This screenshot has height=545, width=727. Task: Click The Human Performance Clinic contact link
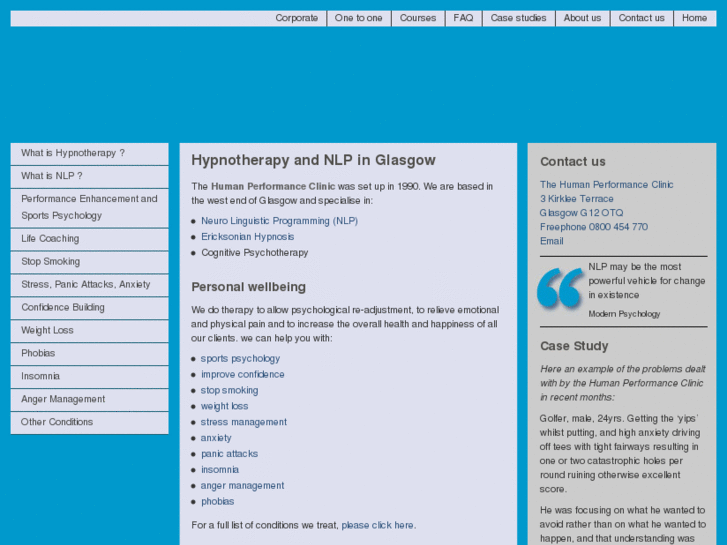[x=606, y=185]
